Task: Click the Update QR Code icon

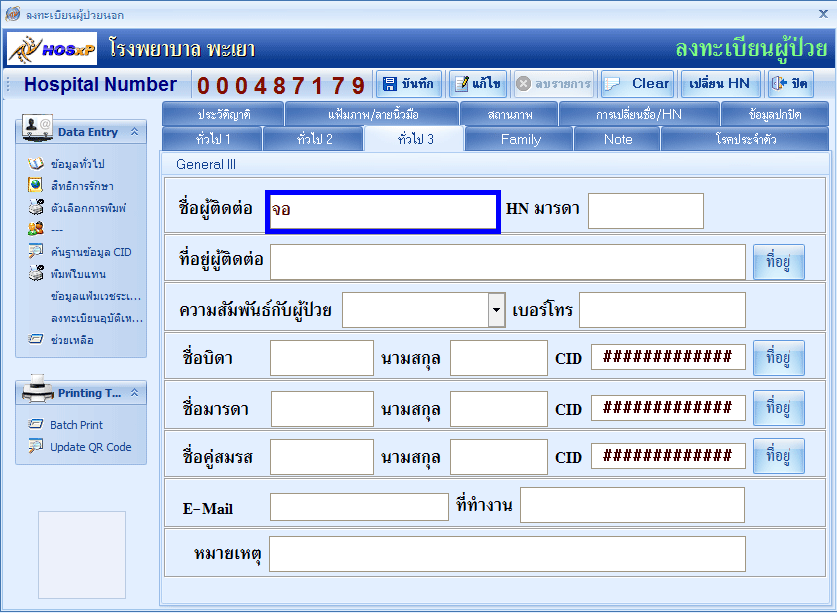Action: point(36,446)
